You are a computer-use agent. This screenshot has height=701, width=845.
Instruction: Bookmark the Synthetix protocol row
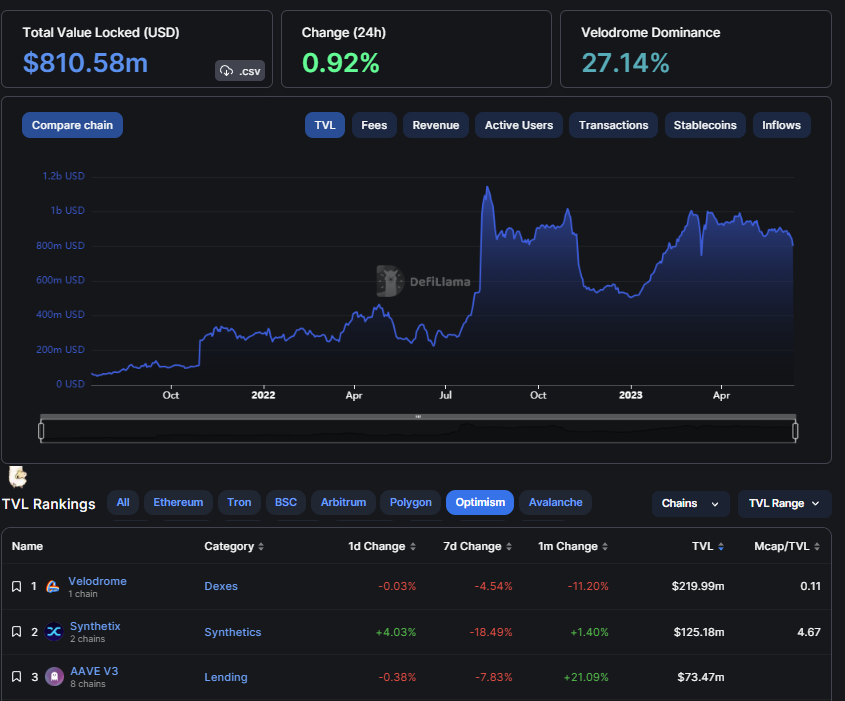click(x=17, y=632)
